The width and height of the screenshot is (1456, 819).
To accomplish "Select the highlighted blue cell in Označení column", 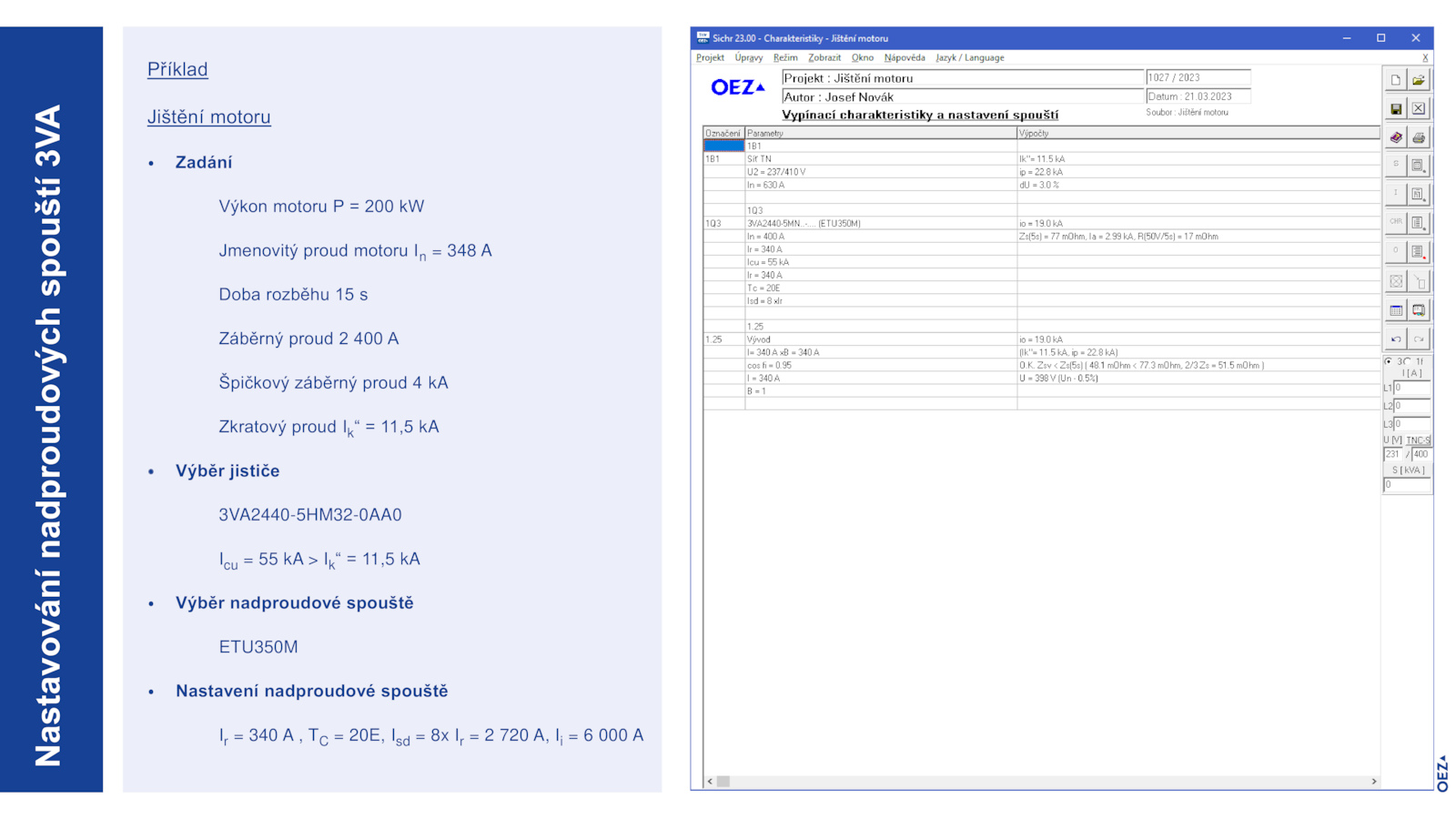I will 723,146.
